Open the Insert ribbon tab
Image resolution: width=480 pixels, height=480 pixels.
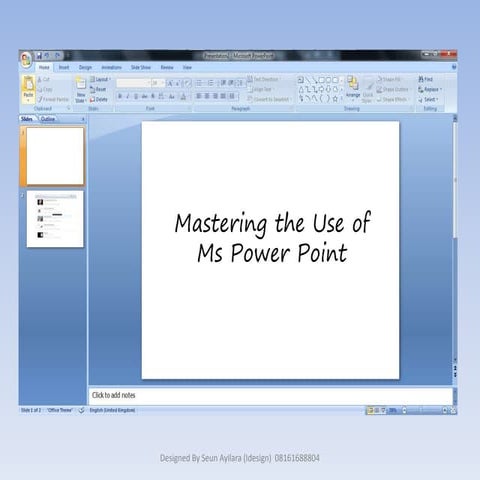[64, 67]
